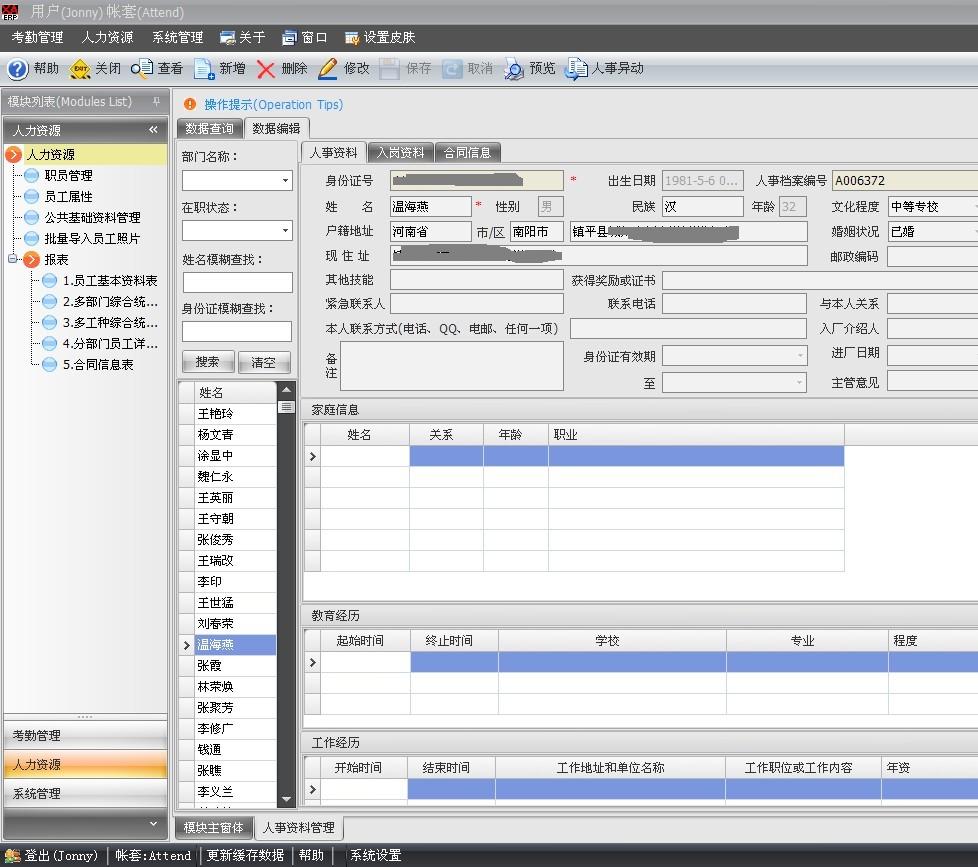Screen dimensions: 978x867
Task: Collapse the 报表 tree node
Action: 13,260
